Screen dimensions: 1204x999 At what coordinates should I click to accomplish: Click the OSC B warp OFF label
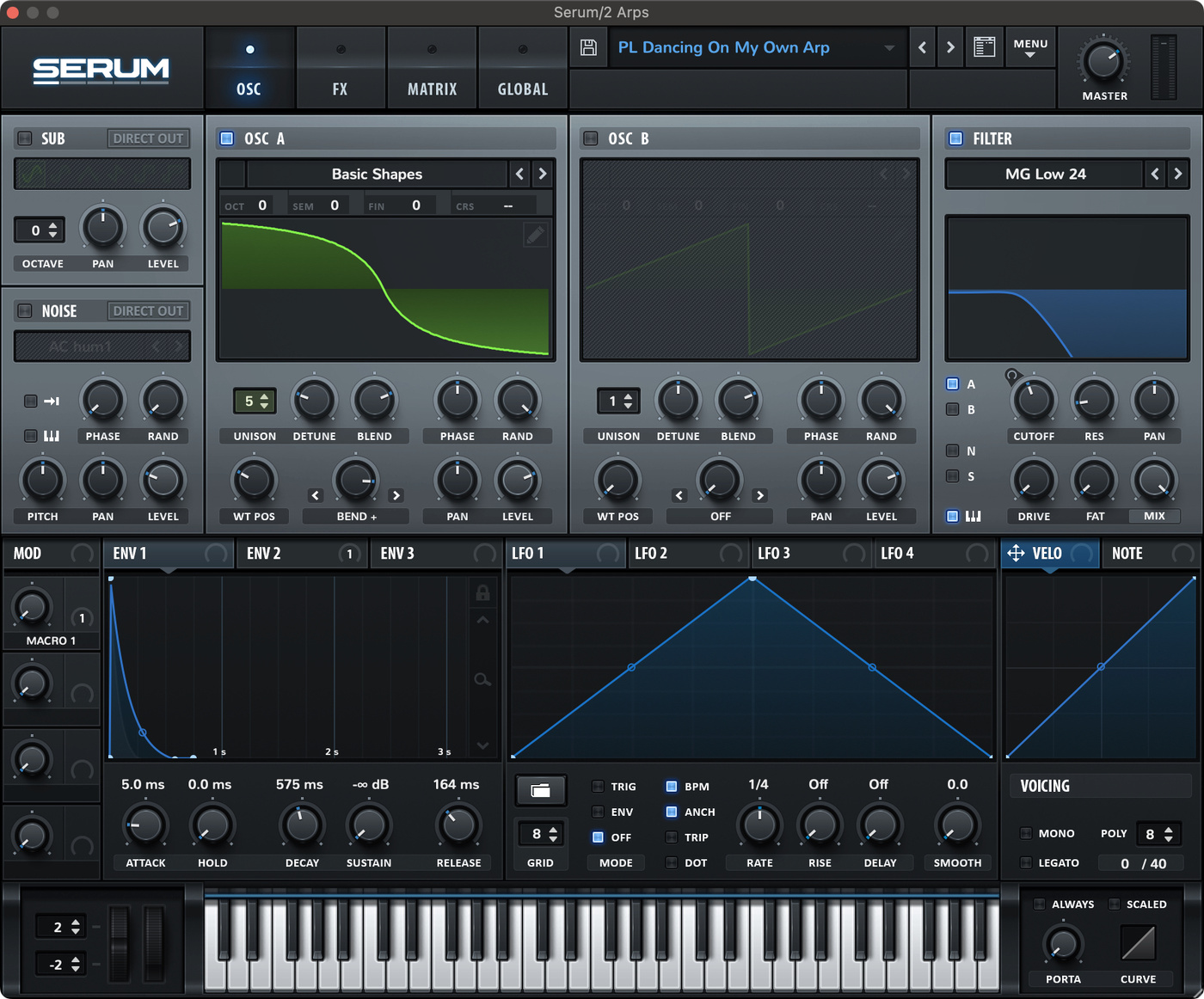pos(720,517)
